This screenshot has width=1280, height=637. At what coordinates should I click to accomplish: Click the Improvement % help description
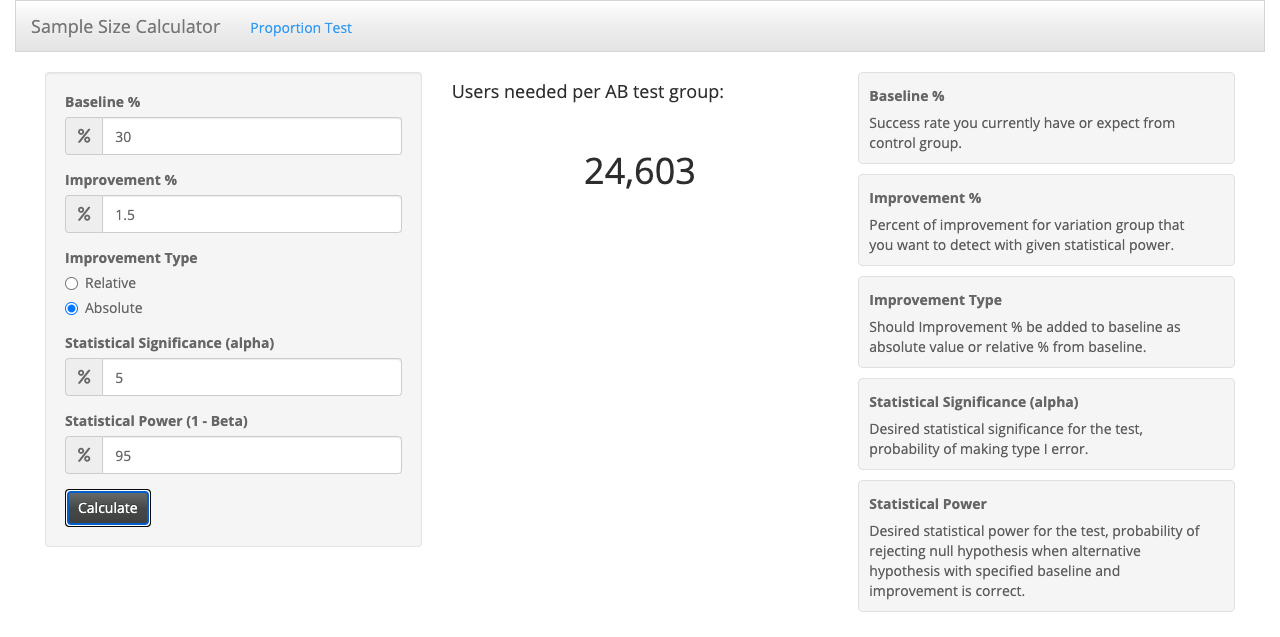click(1046, 219)
